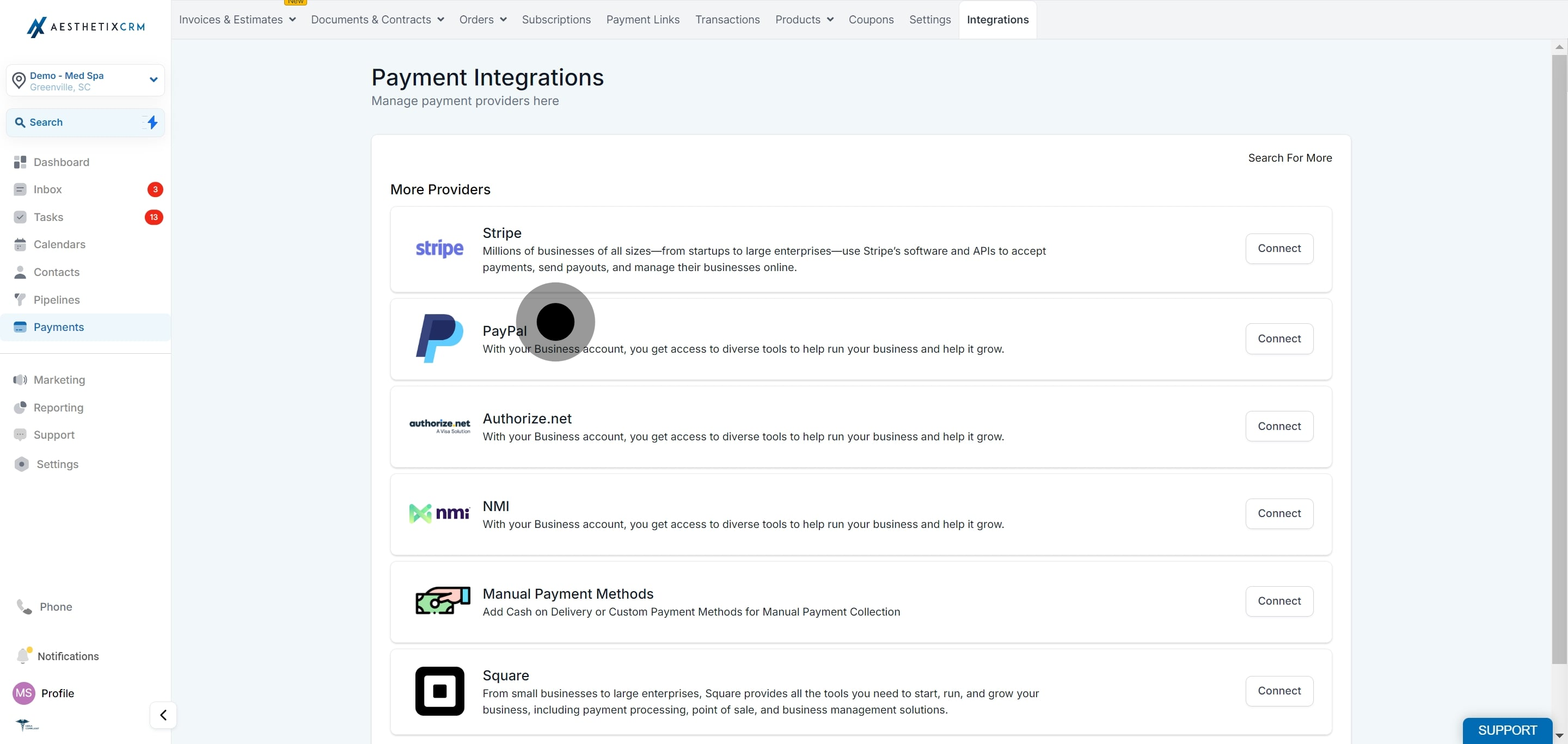Open the Dashboard sidebar icon
Screen dimensions: 1568x744
tap(20, 162)
